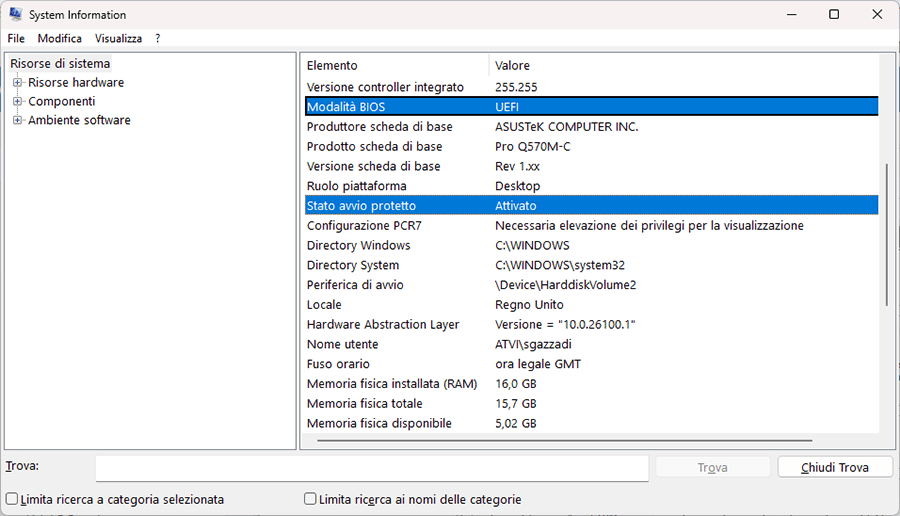Enable Limita ricerca a categoria selezionata
Viewport: 900px width, 516px height.
click(11, 499)
